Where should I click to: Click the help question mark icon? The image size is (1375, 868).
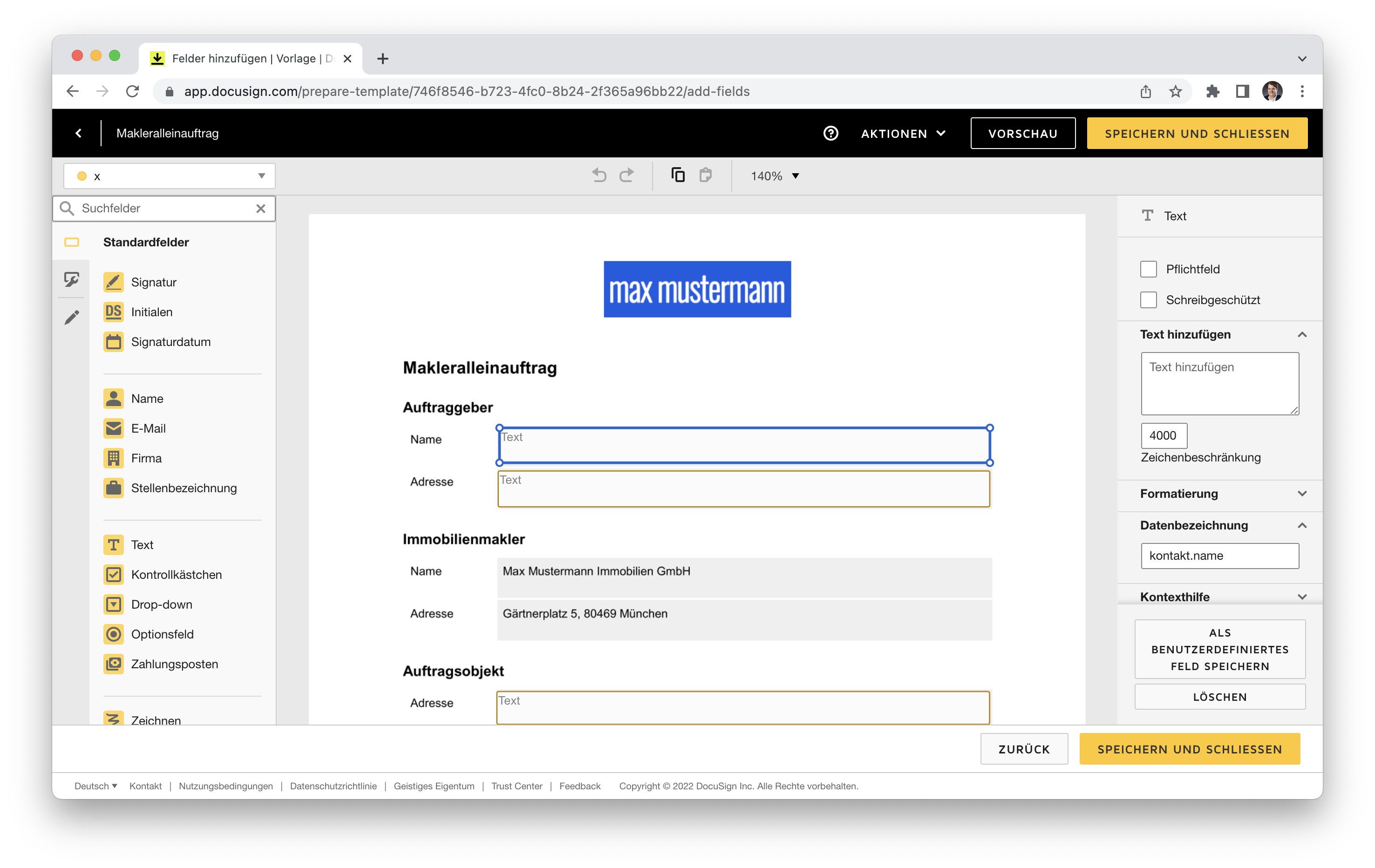click(830, 134)
